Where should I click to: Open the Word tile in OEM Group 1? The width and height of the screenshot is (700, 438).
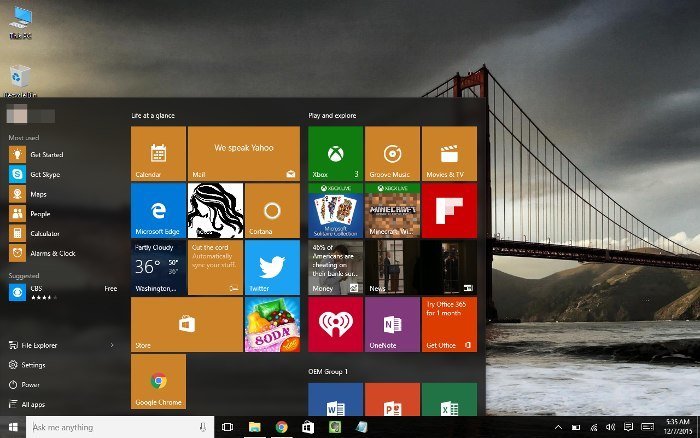click(335, 399)
